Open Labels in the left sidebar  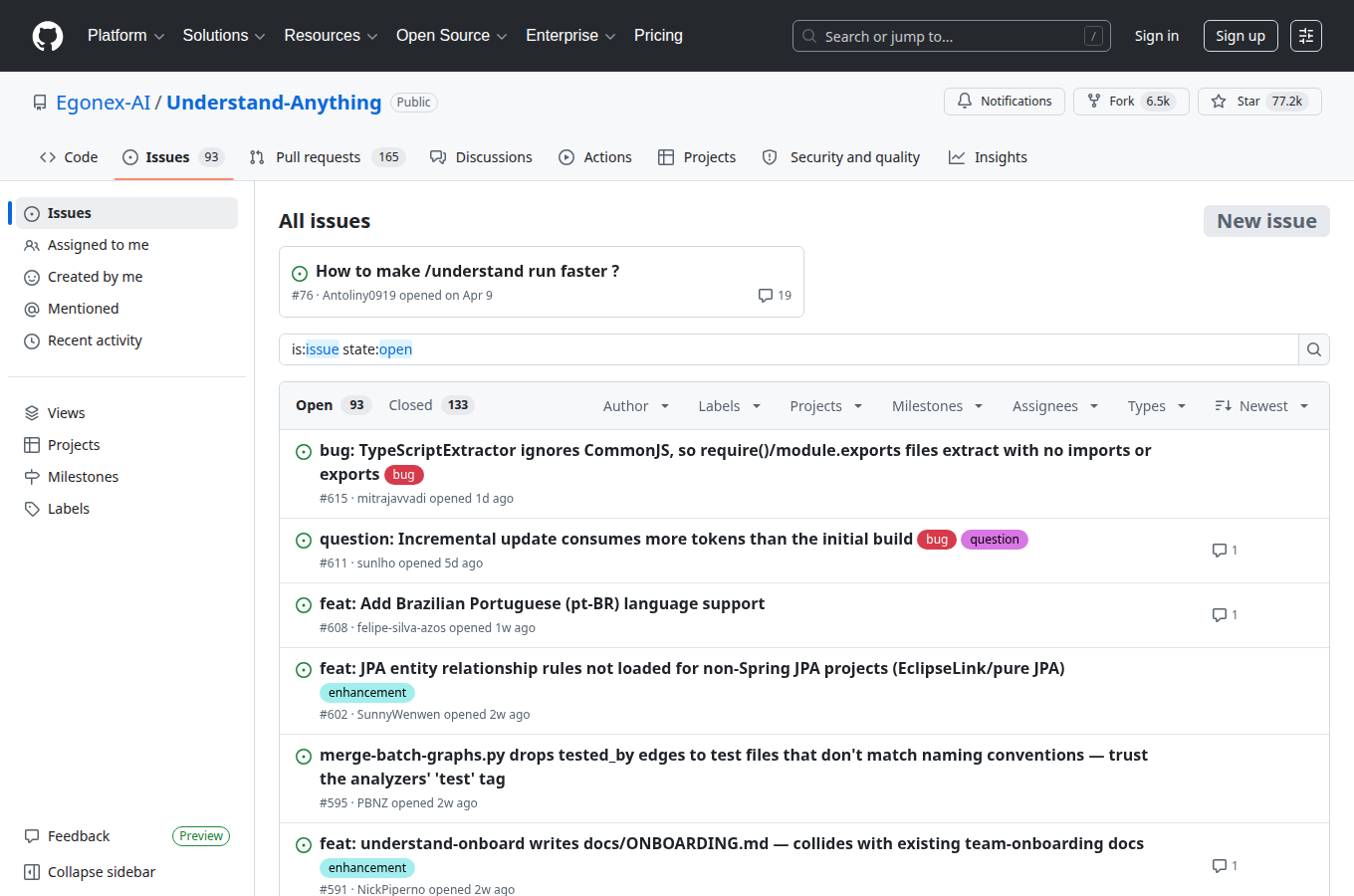[126, 509]
